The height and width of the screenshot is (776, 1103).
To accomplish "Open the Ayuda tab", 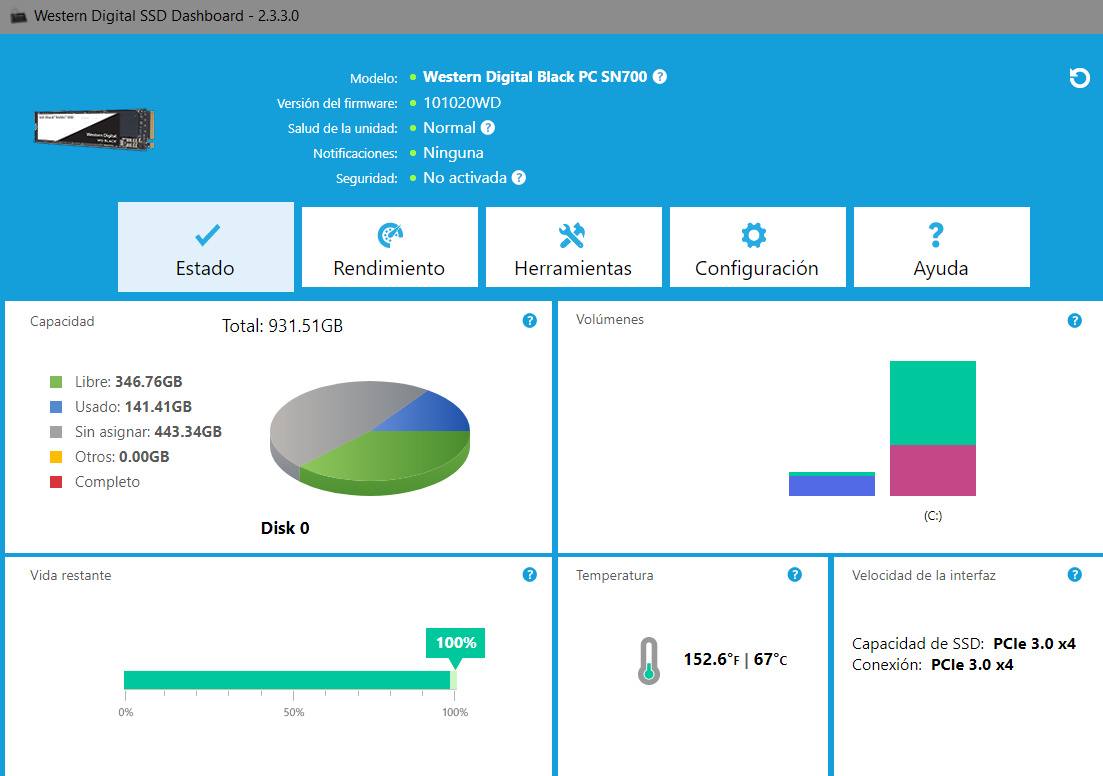I will click(941, 248).
